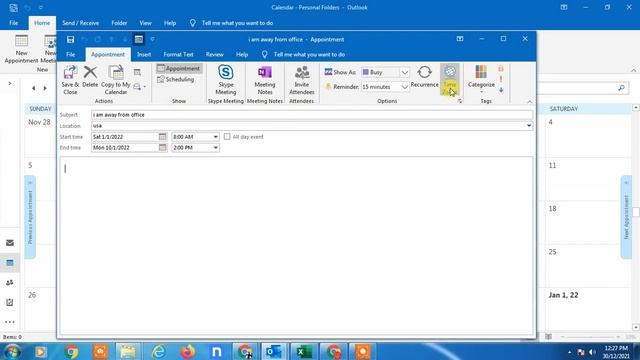Open Internet Explorer from the taskbar
Screen dimensions: 640x360
pyautogui.click(x=158, y=351)
